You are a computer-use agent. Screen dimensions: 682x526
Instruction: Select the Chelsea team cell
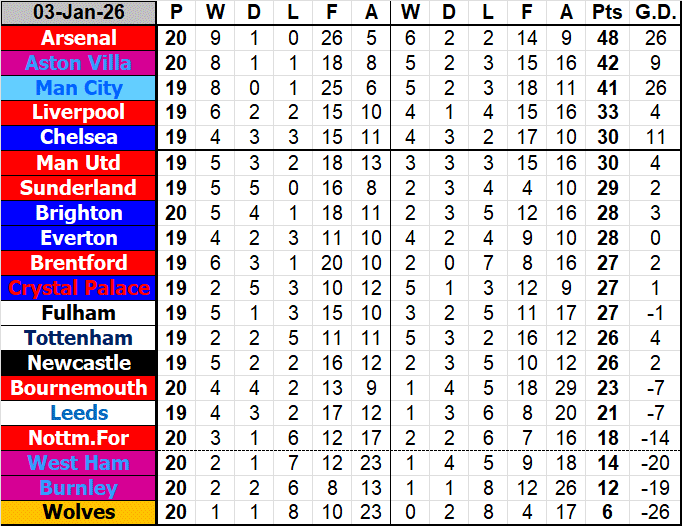point(79,137)
